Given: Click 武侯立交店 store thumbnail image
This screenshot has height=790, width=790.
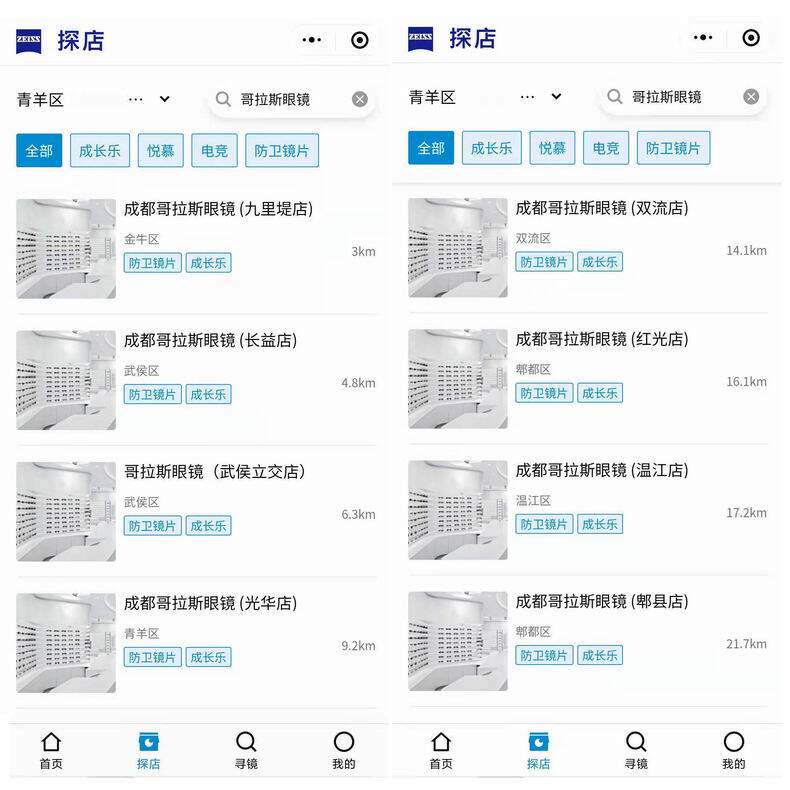Looking at the screenshot, I should pos(66,512).
